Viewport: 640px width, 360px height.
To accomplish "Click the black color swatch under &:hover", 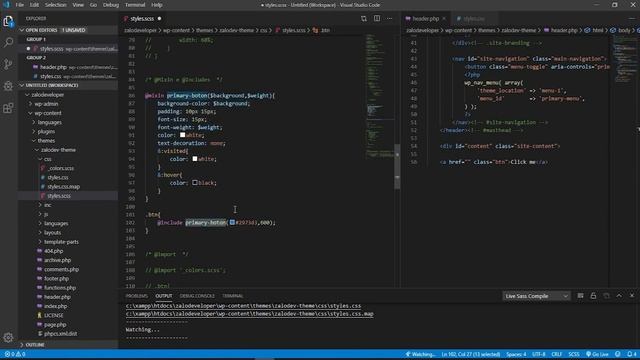I will [x=195, y=183].
